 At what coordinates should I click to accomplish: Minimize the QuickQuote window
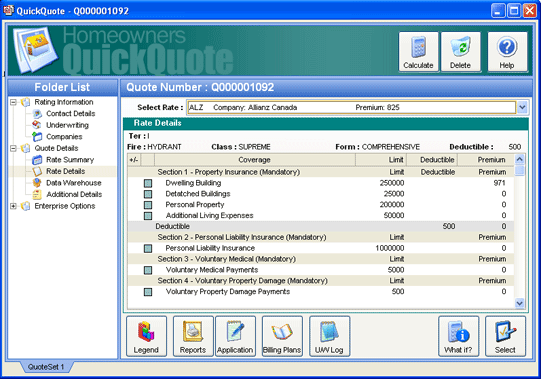(498, 10)
